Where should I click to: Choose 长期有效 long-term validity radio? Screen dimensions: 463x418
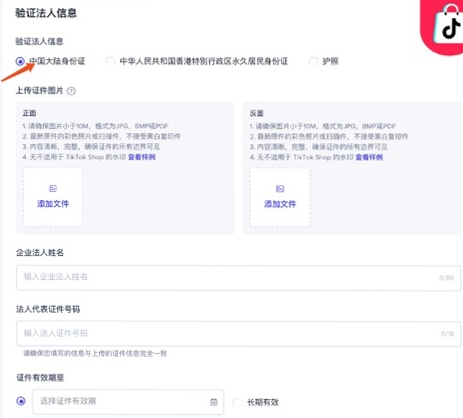coord(237,402)
